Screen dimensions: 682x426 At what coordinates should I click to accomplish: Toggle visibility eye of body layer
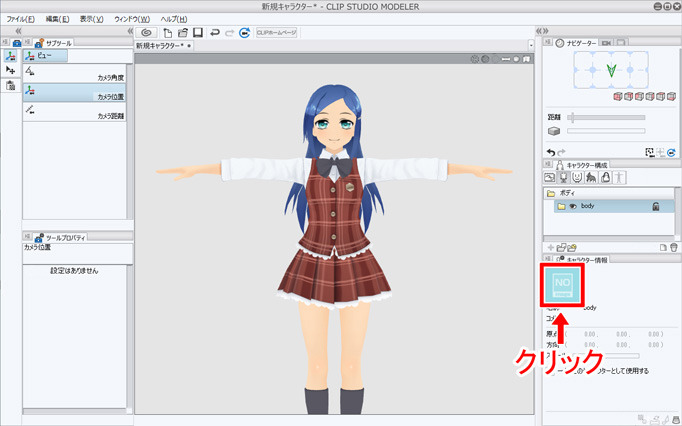(x=573, y=206)
